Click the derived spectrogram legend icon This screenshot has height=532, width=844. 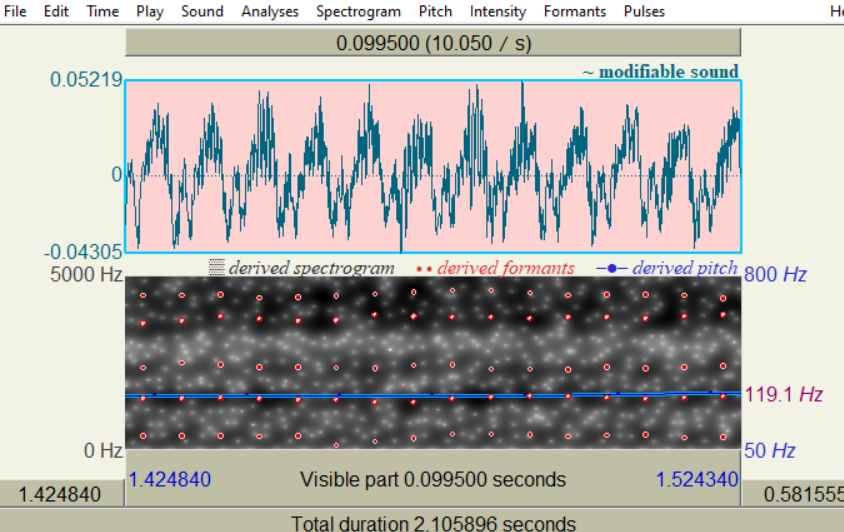point(216,267)
